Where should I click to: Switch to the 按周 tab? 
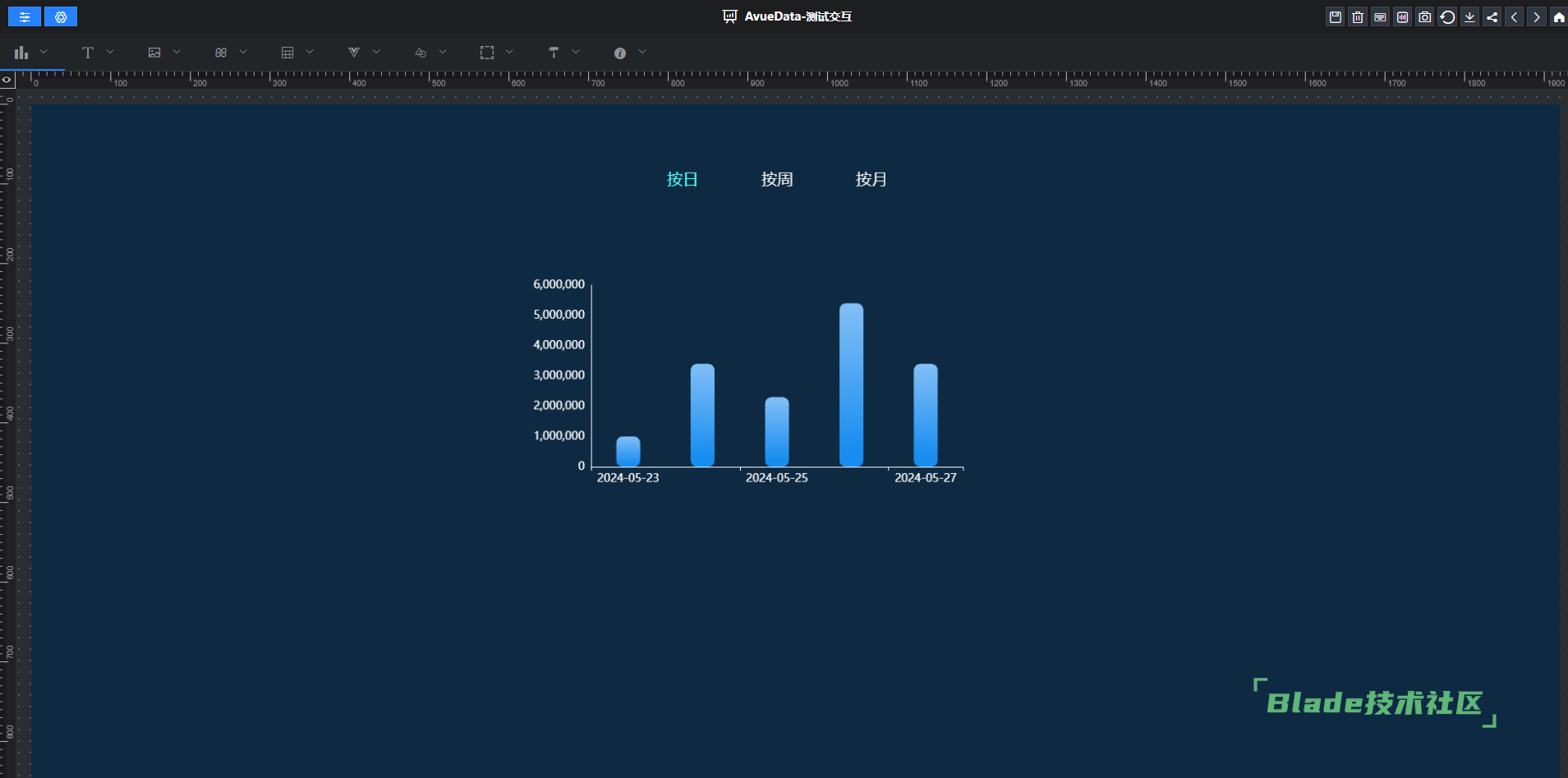pyautogui.click(x=776, y=179)
